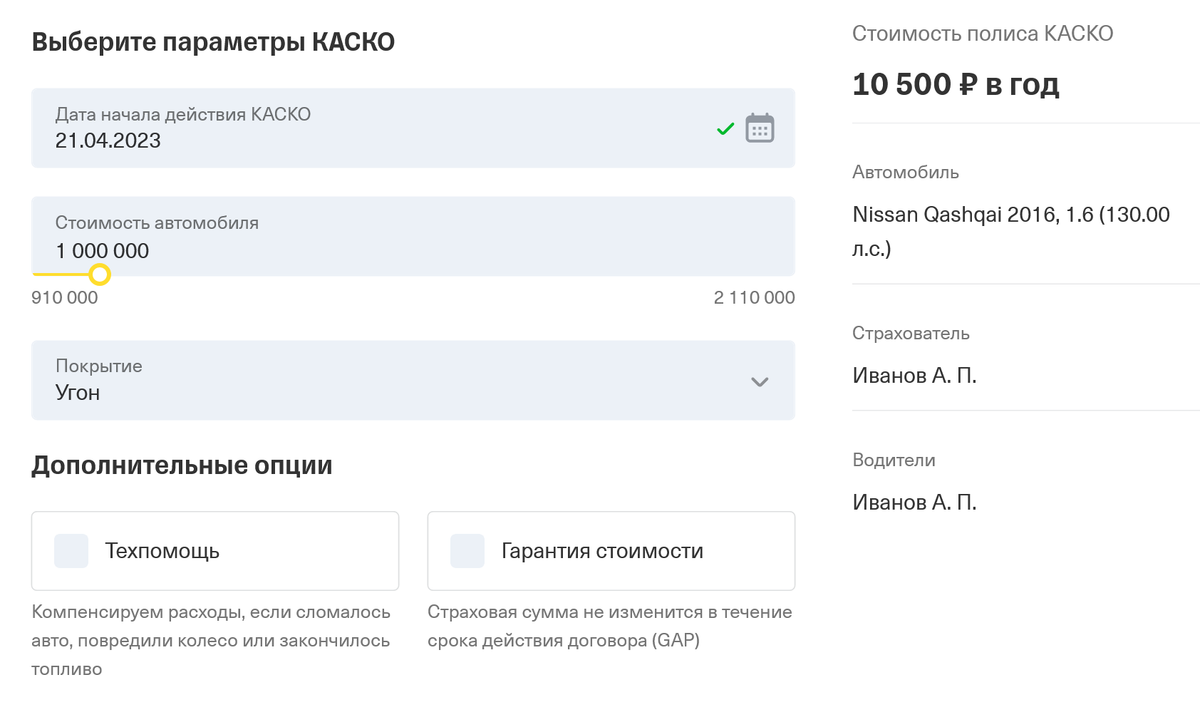
Task: Select the Nissan Qashqai 2016 car details
Action: 1010,230
